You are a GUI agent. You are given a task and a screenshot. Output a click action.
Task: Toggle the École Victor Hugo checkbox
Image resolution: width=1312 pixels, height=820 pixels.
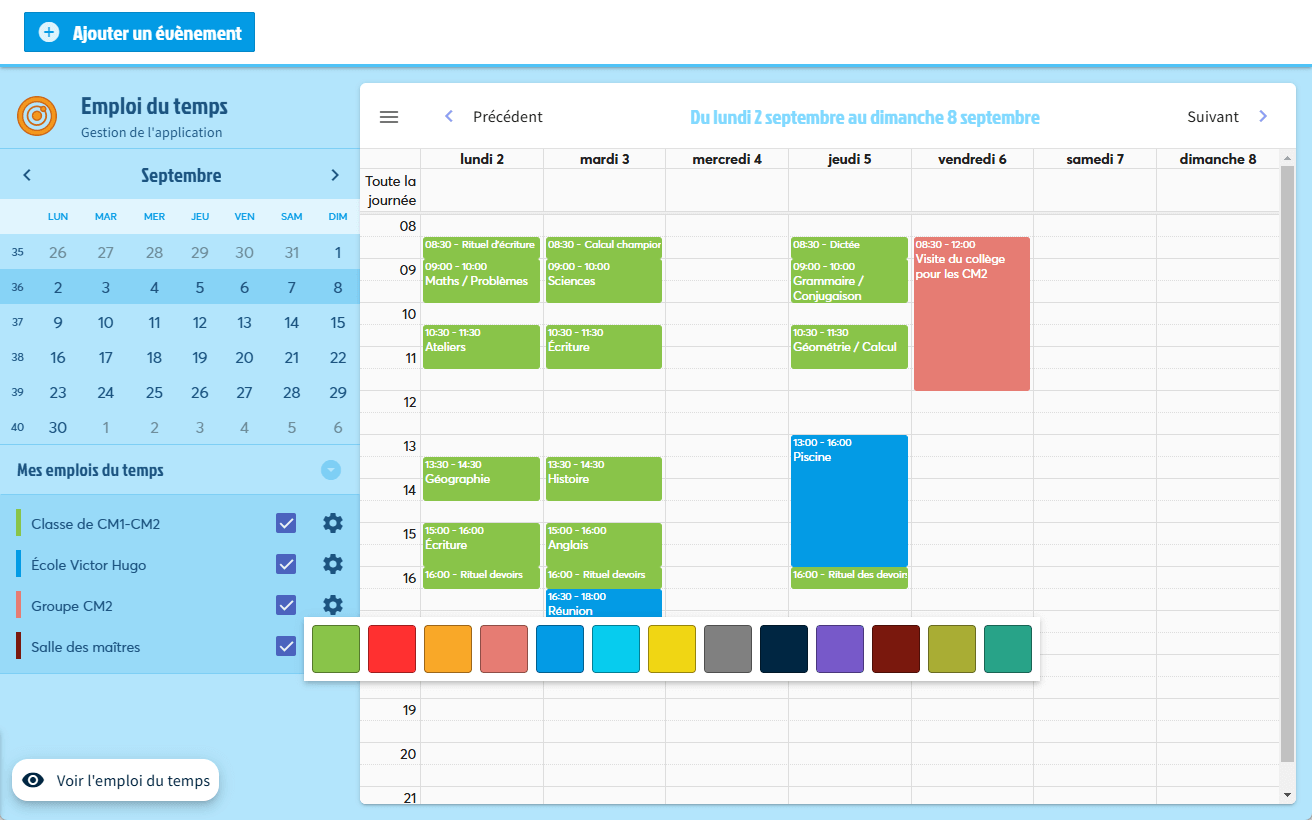tap(286, 564)
